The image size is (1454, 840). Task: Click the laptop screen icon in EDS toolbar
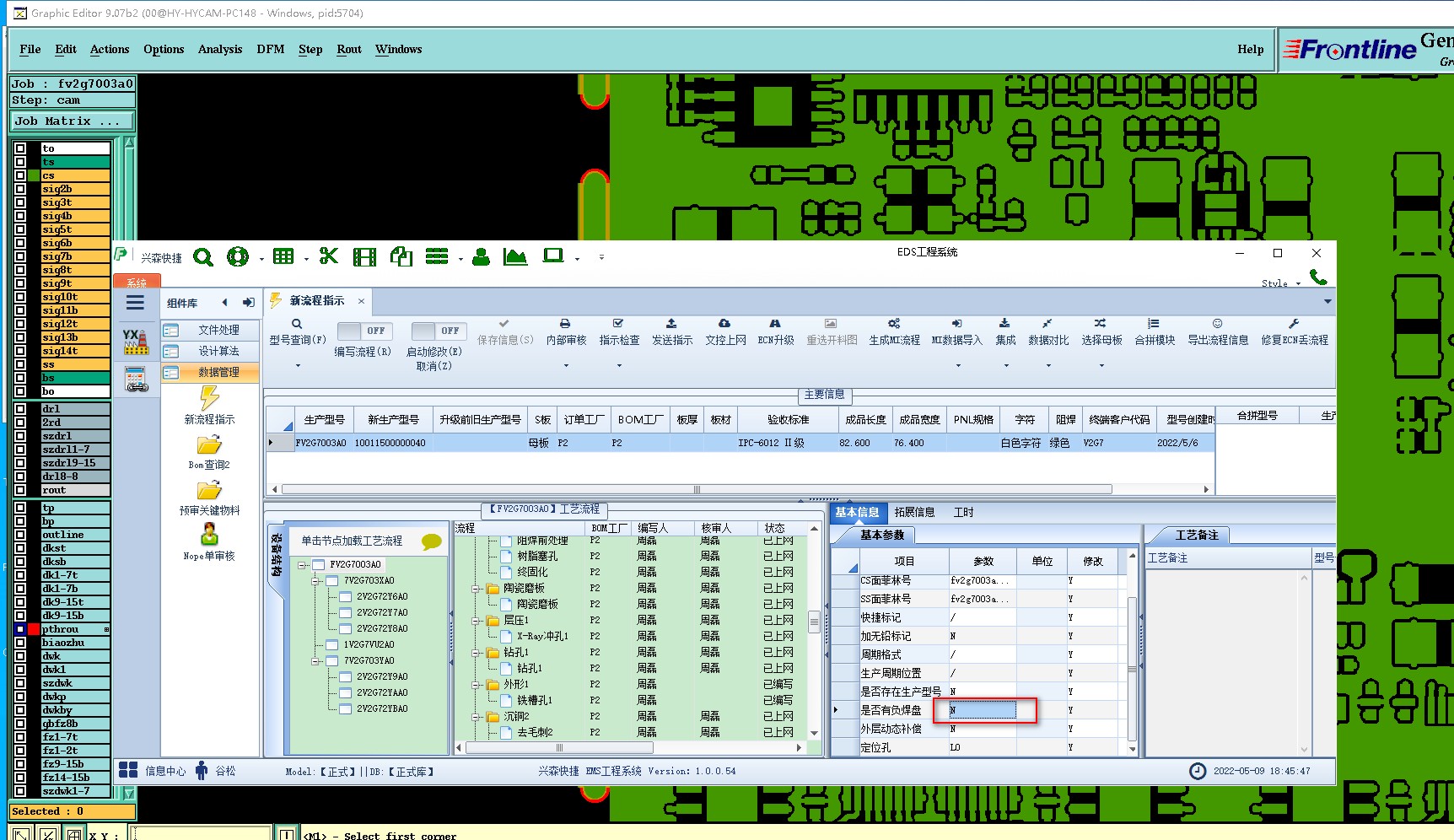(553, 256)
